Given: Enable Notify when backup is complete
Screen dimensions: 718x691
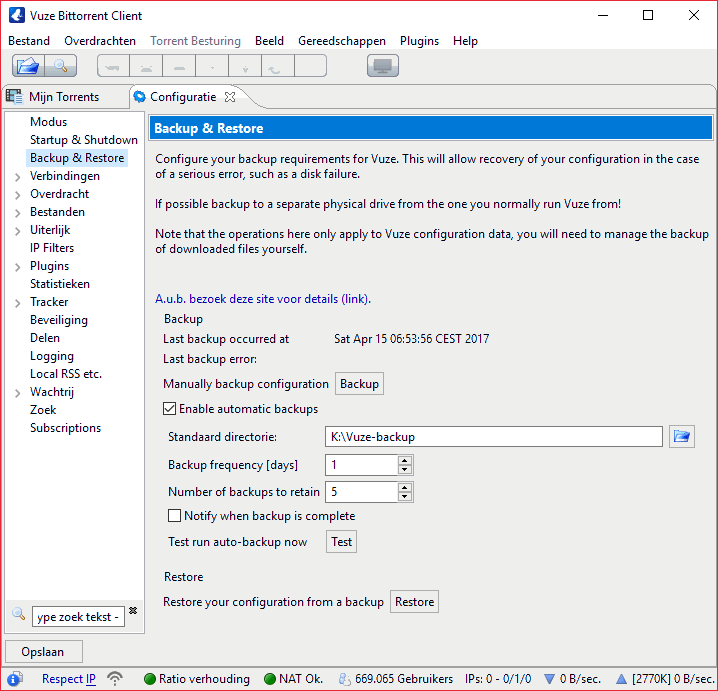Looking at the screenshot, I should coord(174,516).
